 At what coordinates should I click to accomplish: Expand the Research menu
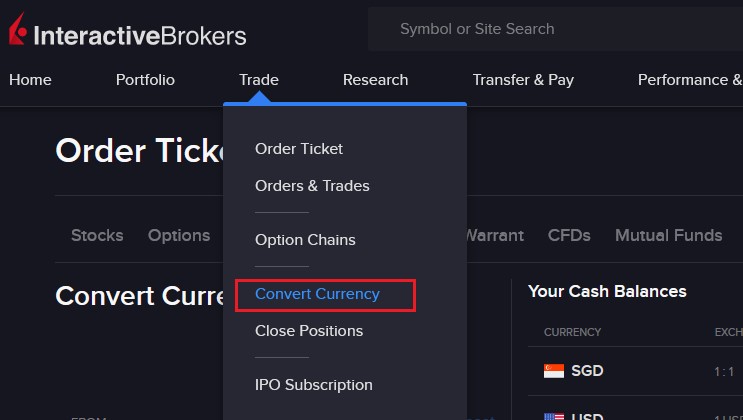coord(375,80)
